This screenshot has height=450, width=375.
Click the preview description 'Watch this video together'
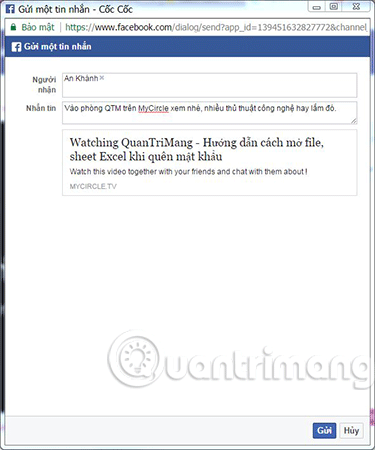click(x=188, y=172)
